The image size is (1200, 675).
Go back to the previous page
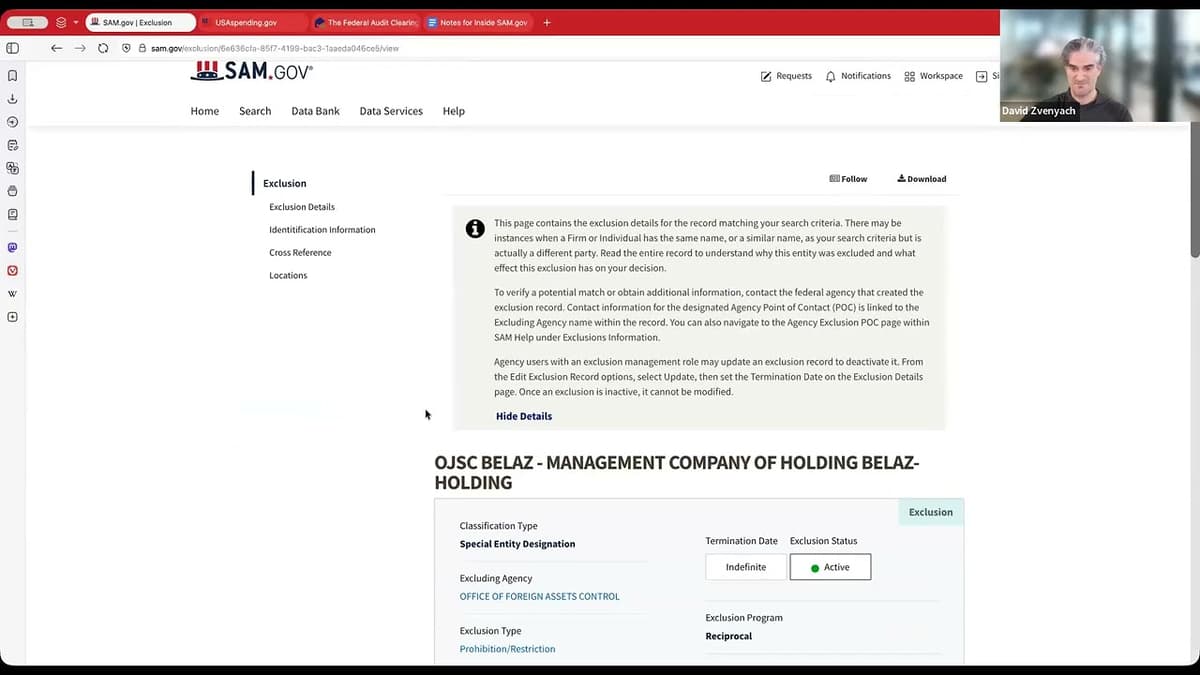[x=56, y=48]
